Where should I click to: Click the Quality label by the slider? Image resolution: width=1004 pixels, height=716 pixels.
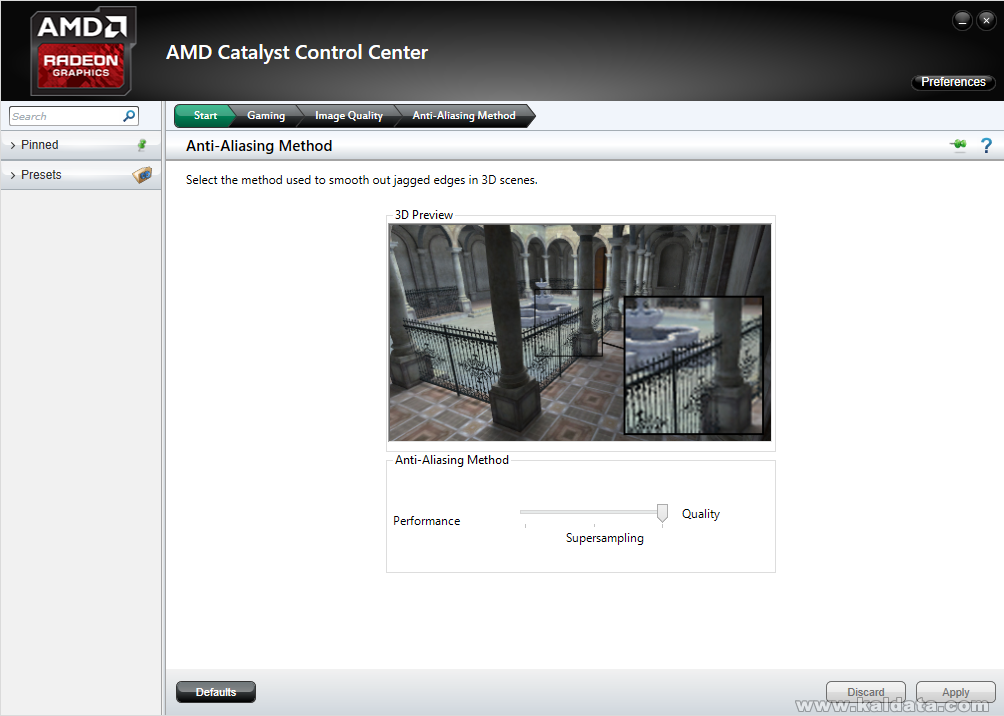click(700, 514)
